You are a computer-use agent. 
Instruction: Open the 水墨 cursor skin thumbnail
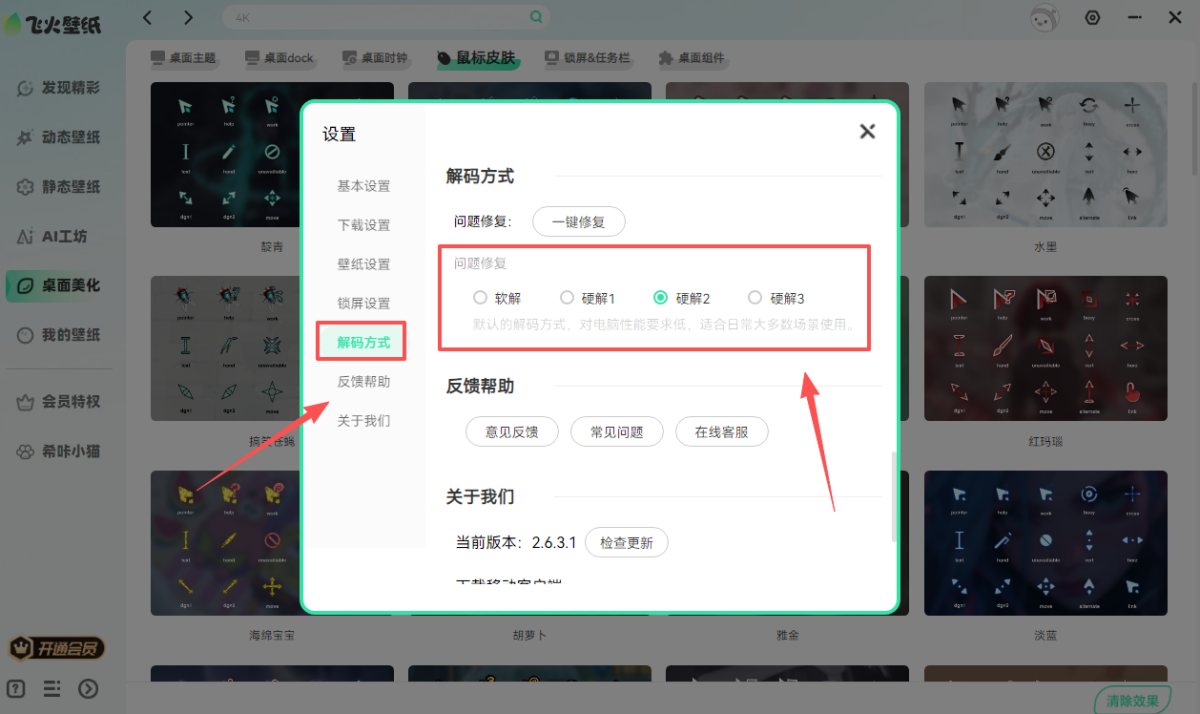tap(1045, 154)
